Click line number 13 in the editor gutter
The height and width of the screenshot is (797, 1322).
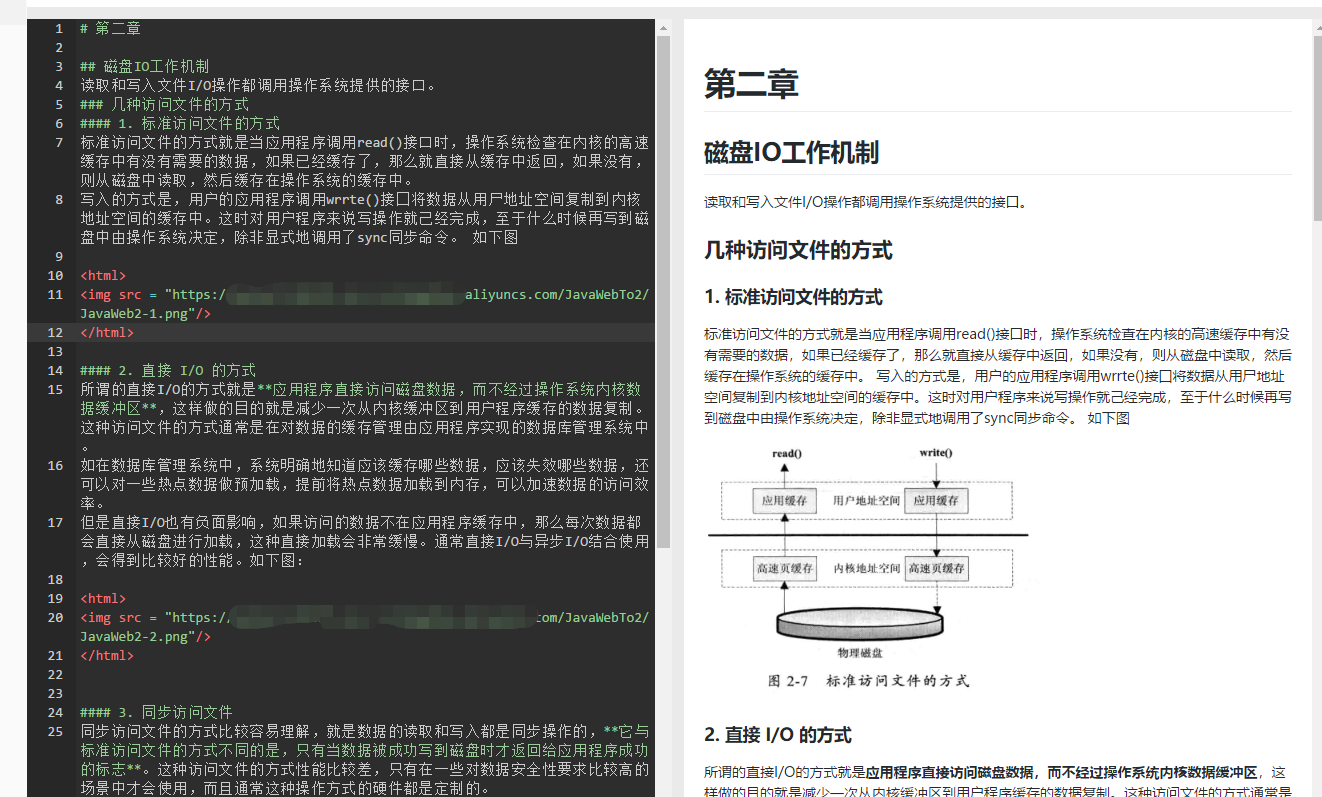[55, 351]
